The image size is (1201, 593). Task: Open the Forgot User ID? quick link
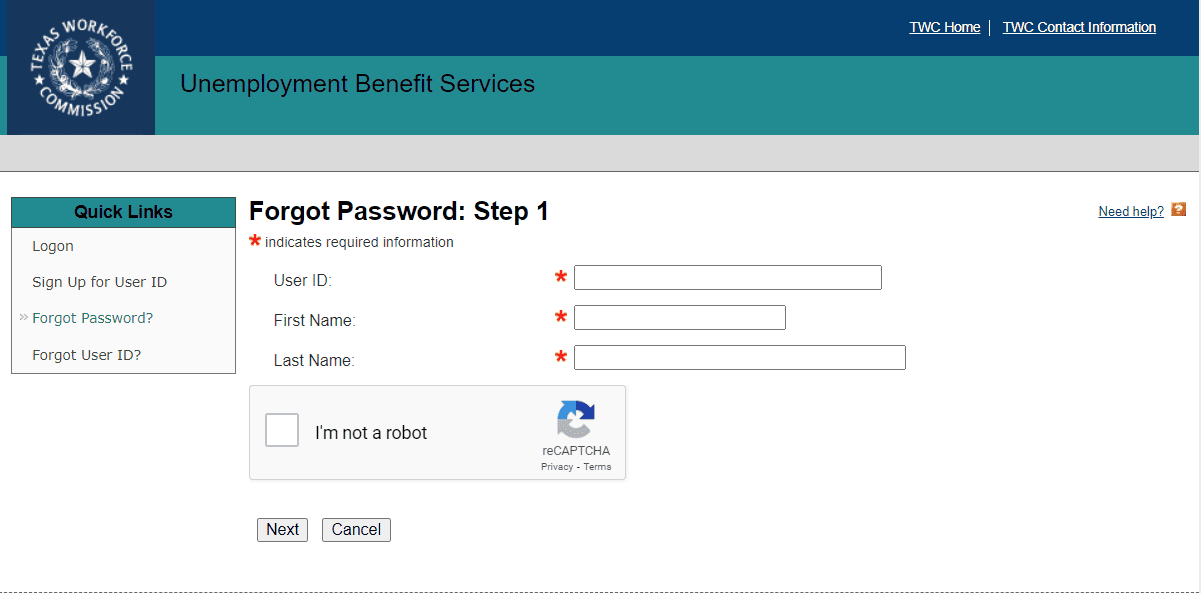coord(86,355)
